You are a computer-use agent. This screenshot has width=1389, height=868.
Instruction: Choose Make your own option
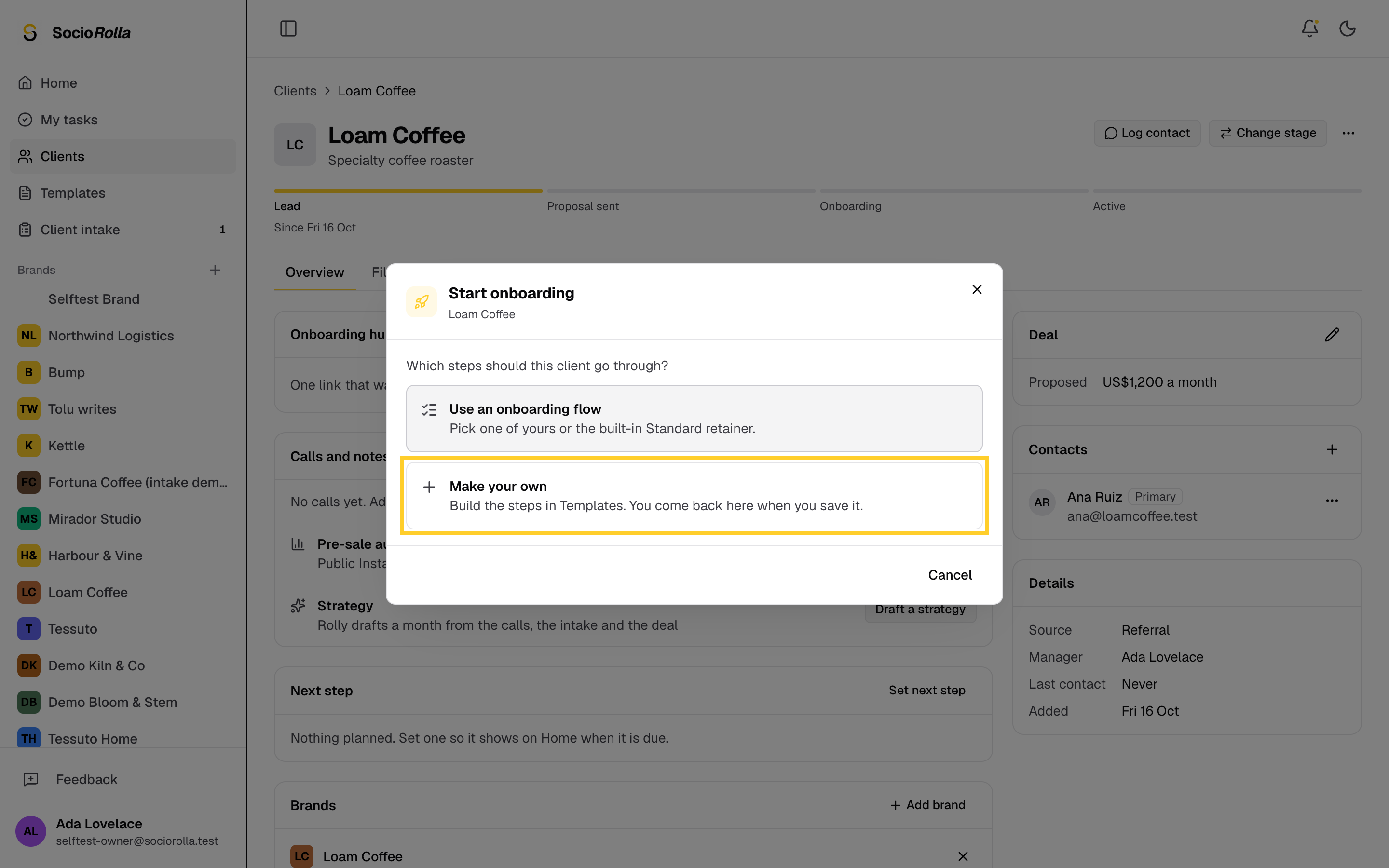[694, 495]
